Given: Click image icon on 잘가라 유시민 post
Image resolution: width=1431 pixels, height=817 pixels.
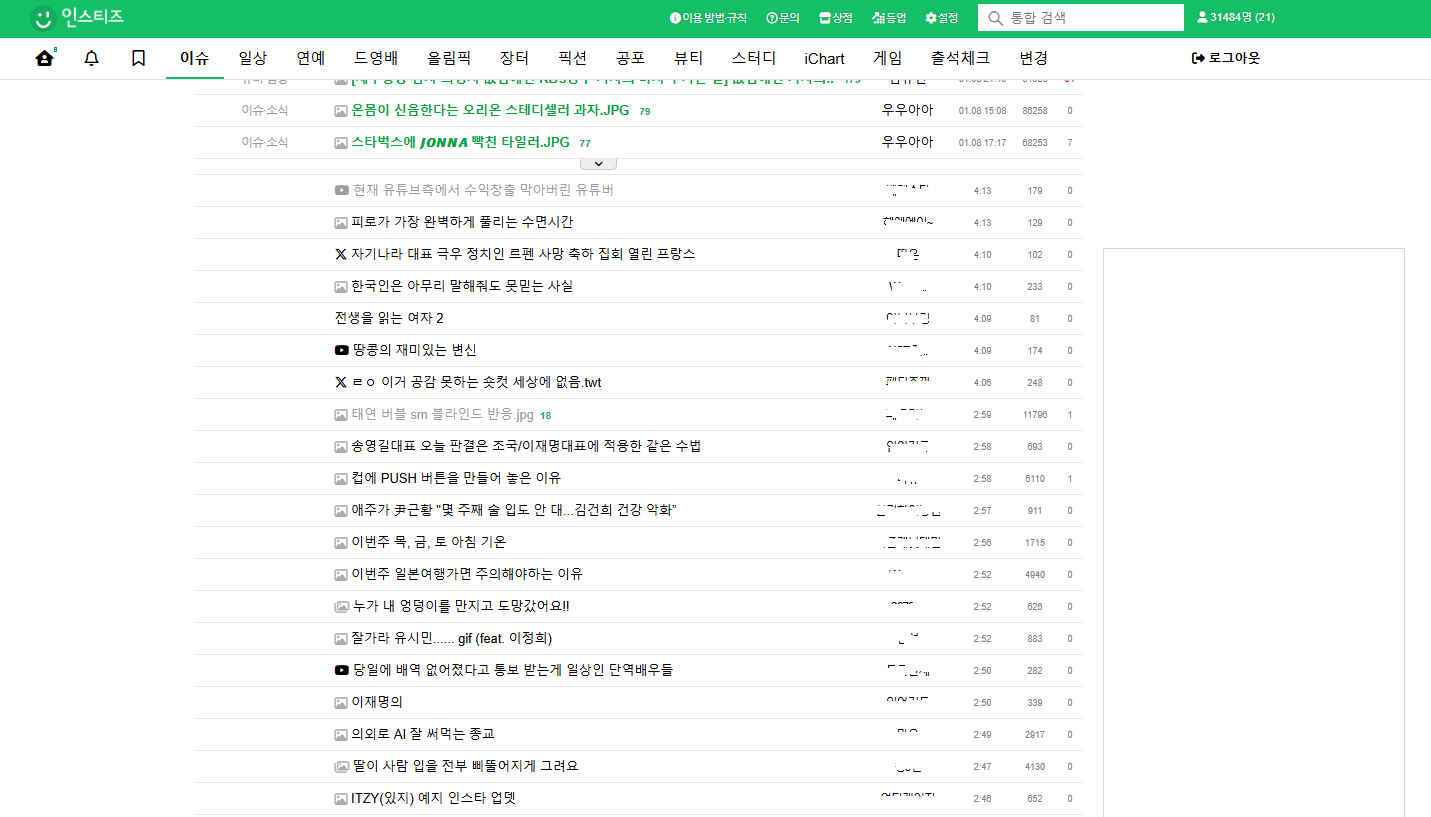Looking at the screenshot, I should tap(341, 638).
